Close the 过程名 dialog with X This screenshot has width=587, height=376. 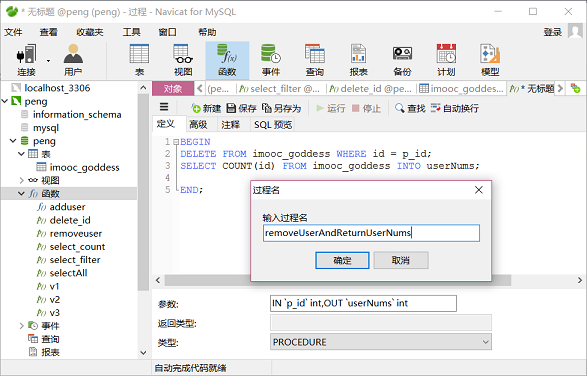[x=478, y=190]
